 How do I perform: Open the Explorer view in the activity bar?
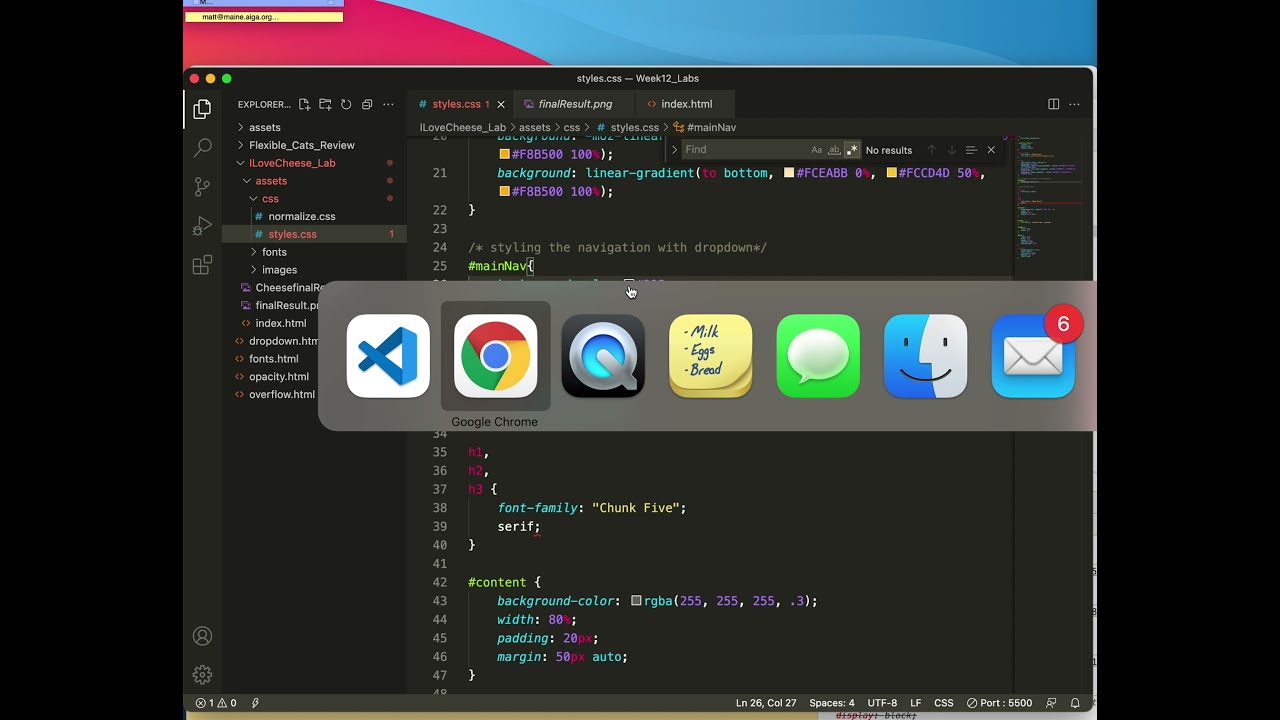202,109
